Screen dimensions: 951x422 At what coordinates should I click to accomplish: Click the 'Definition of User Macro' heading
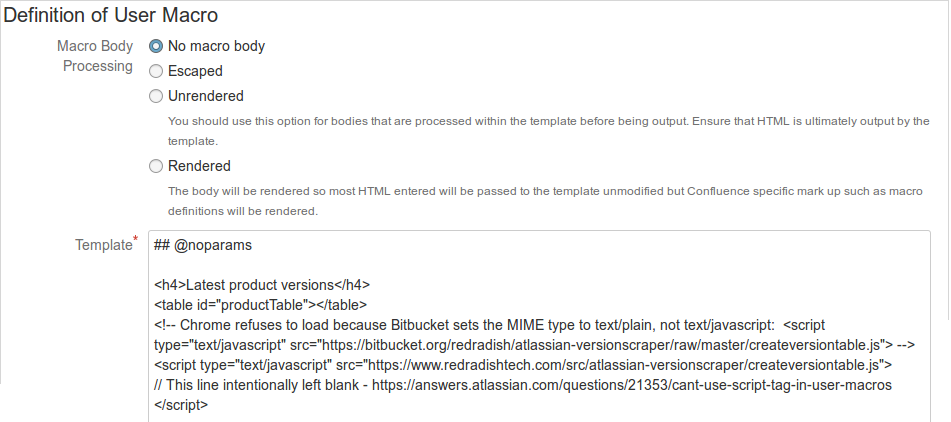111,15
